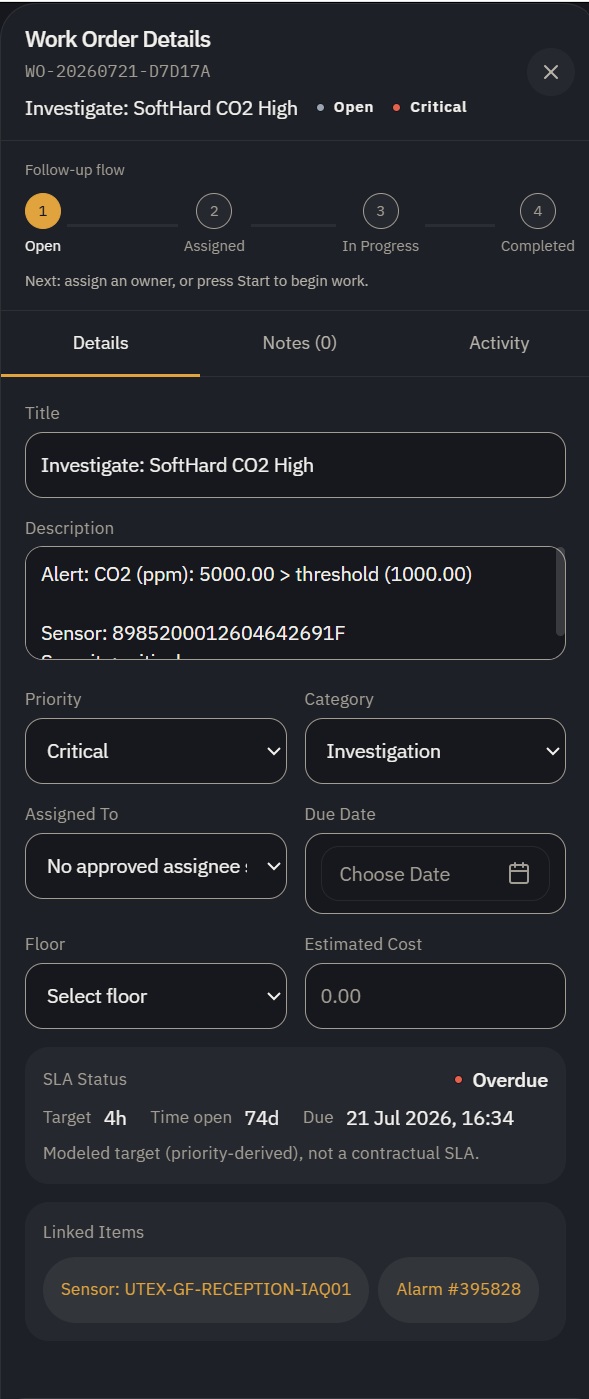Expand the Assigned To dropdown

coord(156,866)
